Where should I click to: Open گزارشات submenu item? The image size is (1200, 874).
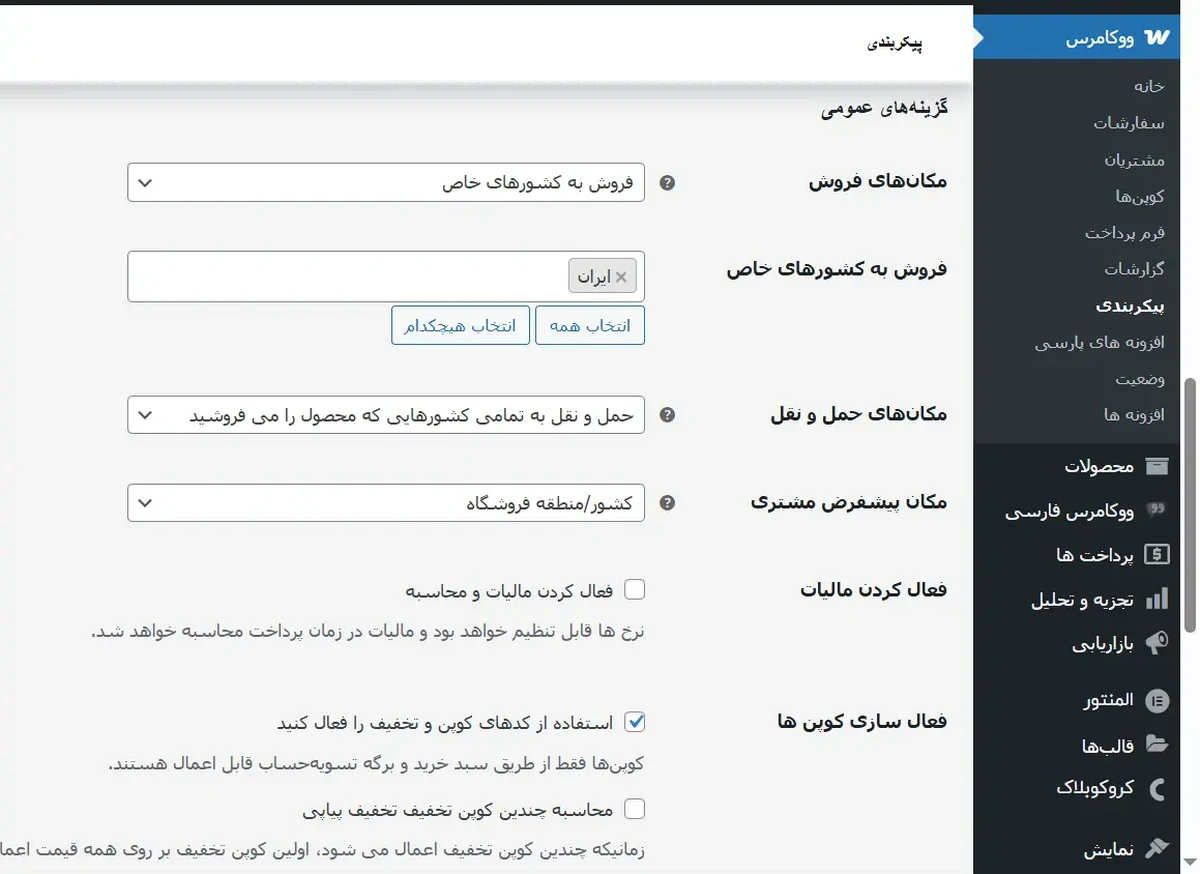pos(1135,269)
